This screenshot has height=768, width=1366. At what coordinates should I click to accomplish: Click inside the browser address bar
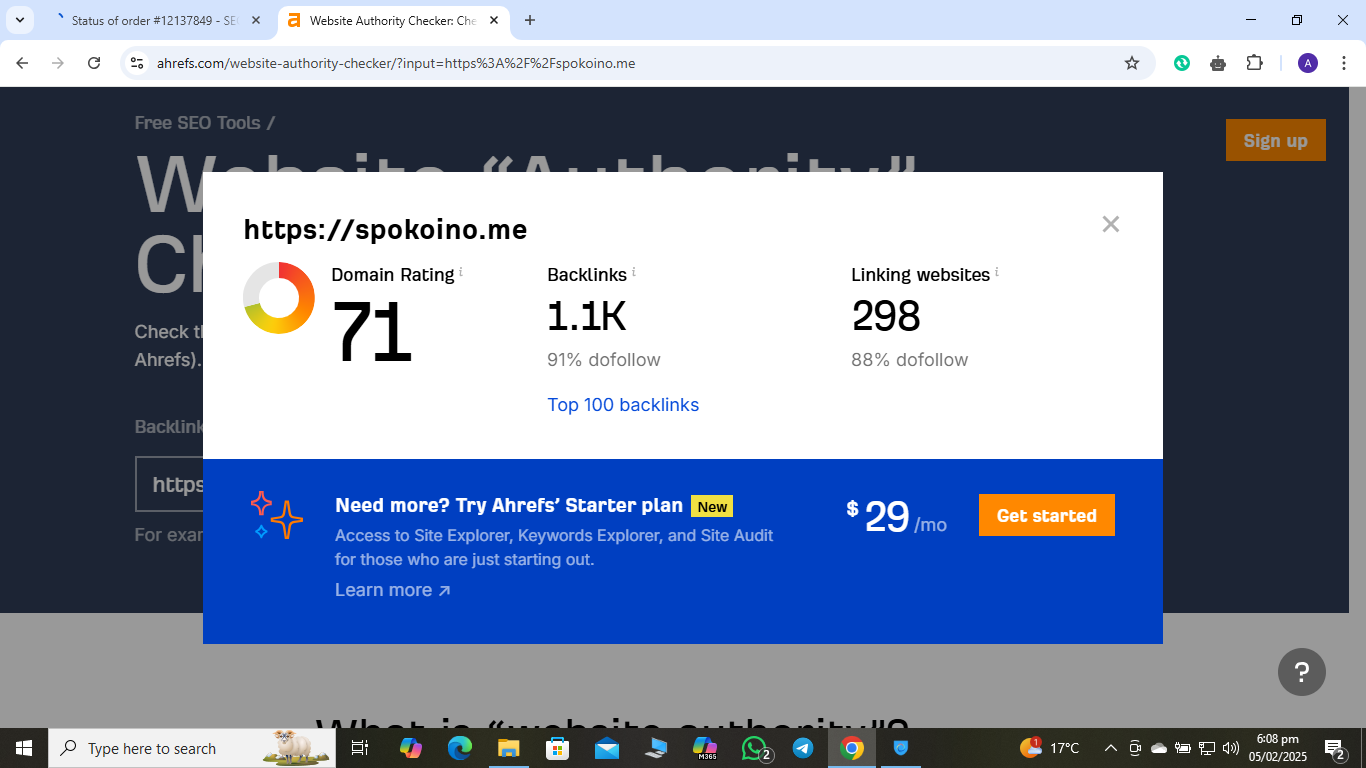point(600,62)
